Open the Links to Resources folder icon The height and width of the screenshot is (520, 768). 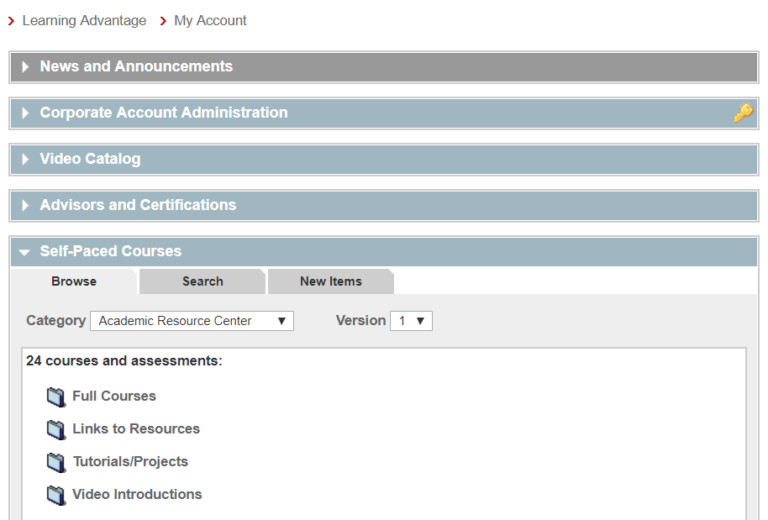coord(56,430)
